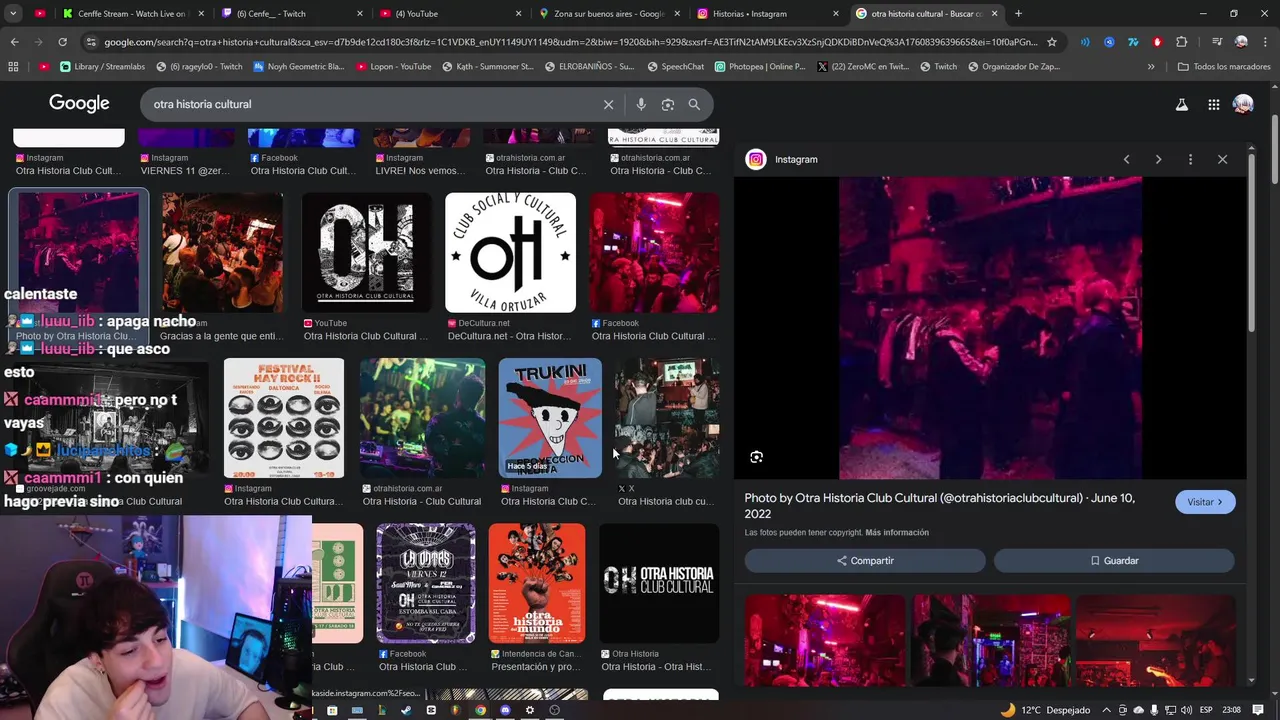Open Chrome three-dot menu
1280x720 pixels.
(x=1266, y=42)
